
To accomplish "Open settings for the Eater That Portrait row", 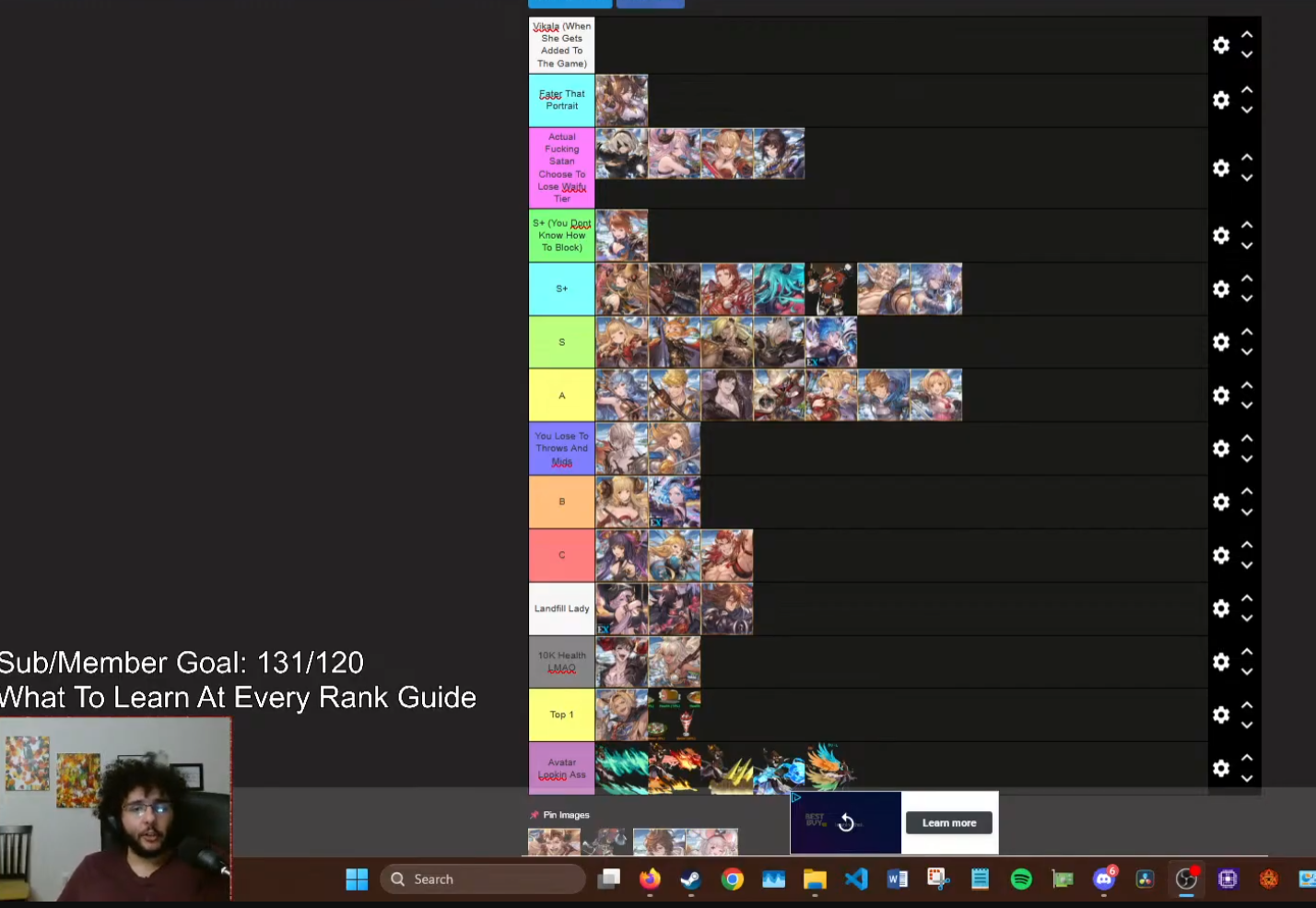I will coord(1221,100).
